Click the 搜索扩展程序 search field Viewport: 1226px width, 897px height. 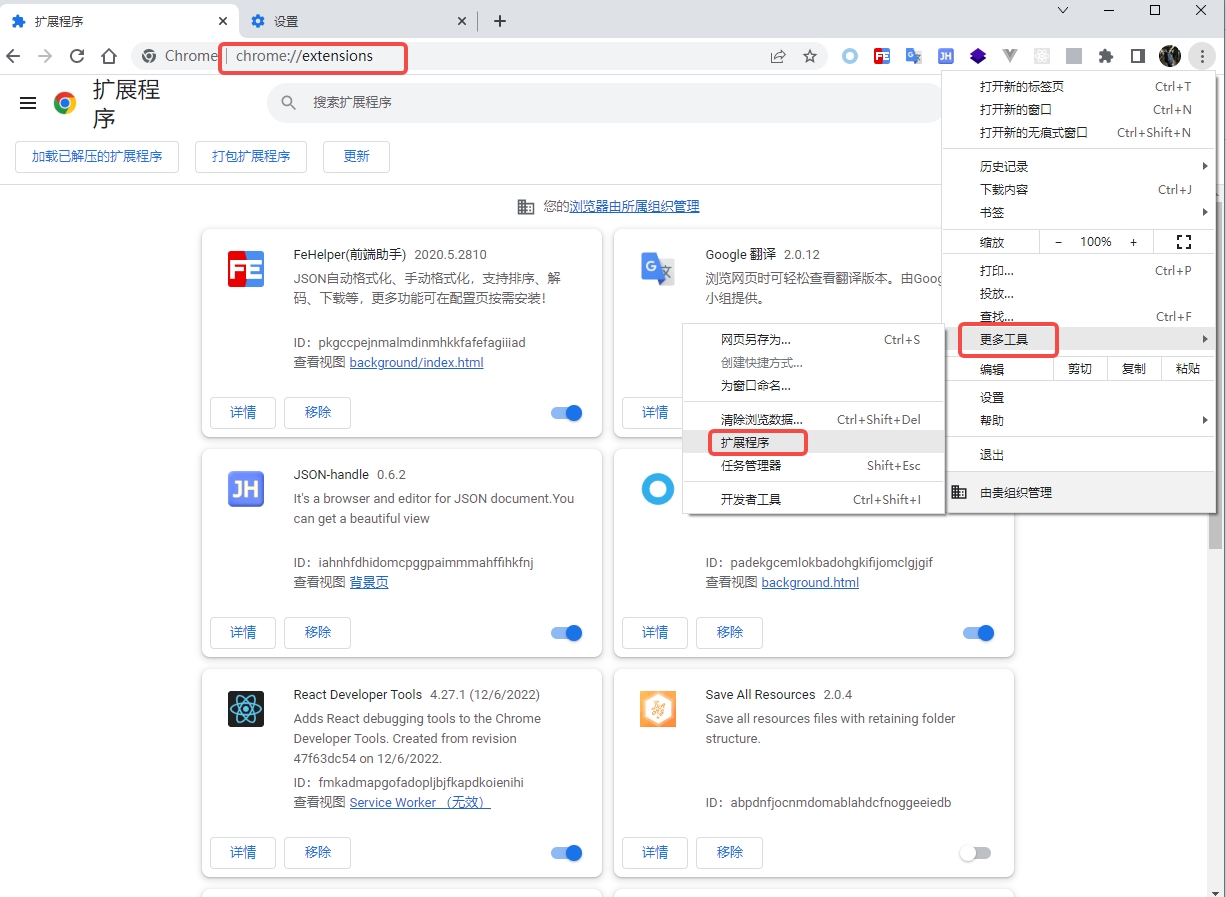605,103
